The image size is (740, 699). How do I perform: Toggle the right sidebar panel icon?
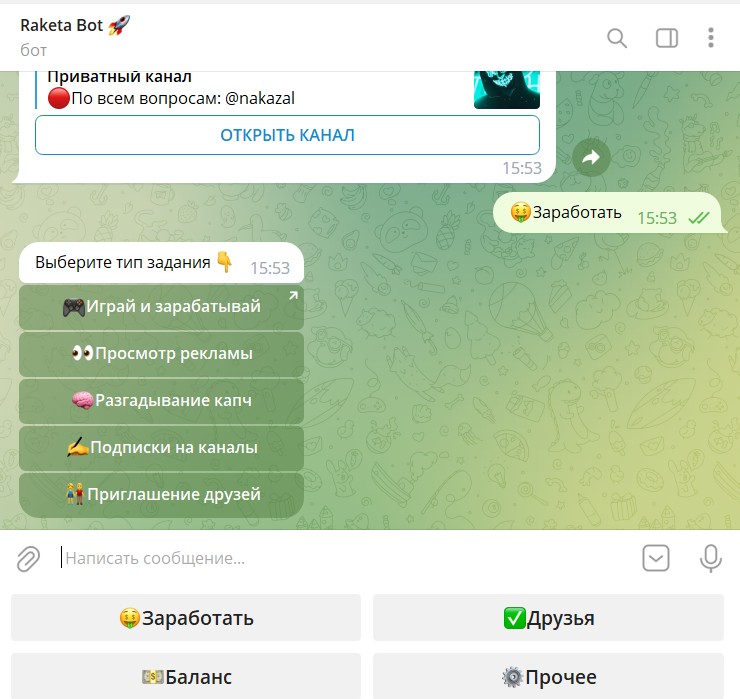667,38
